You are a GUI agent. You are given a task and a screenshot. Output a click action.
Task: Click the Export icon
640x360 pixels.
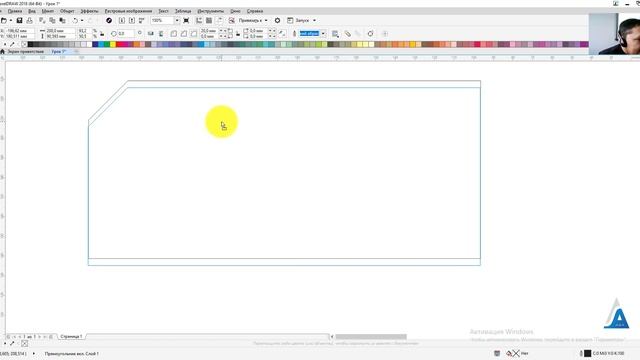(x=132, y=20)
